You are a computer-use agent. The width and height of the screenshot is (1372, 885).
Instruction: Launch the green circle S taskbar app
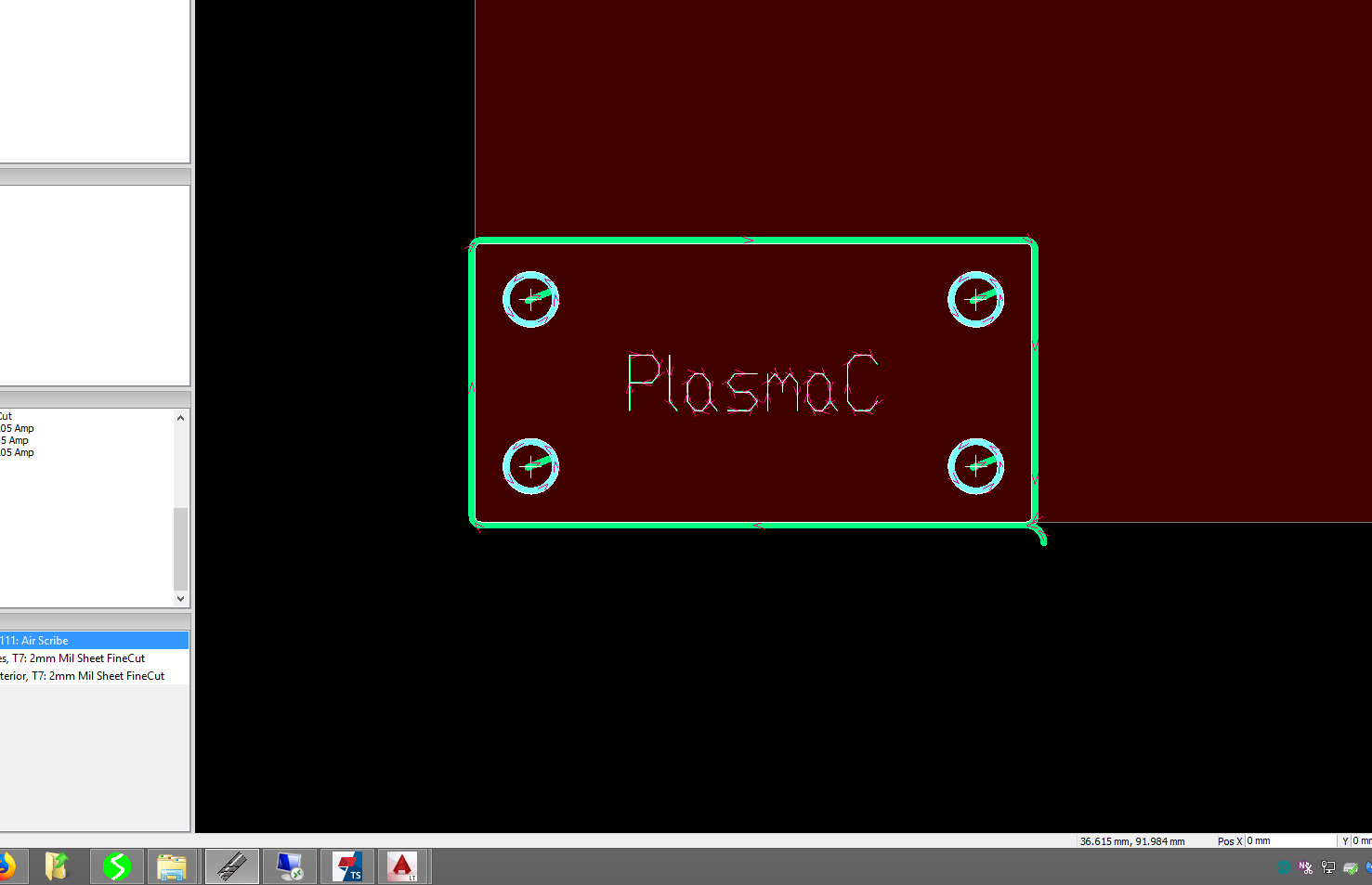click(116, 866)
